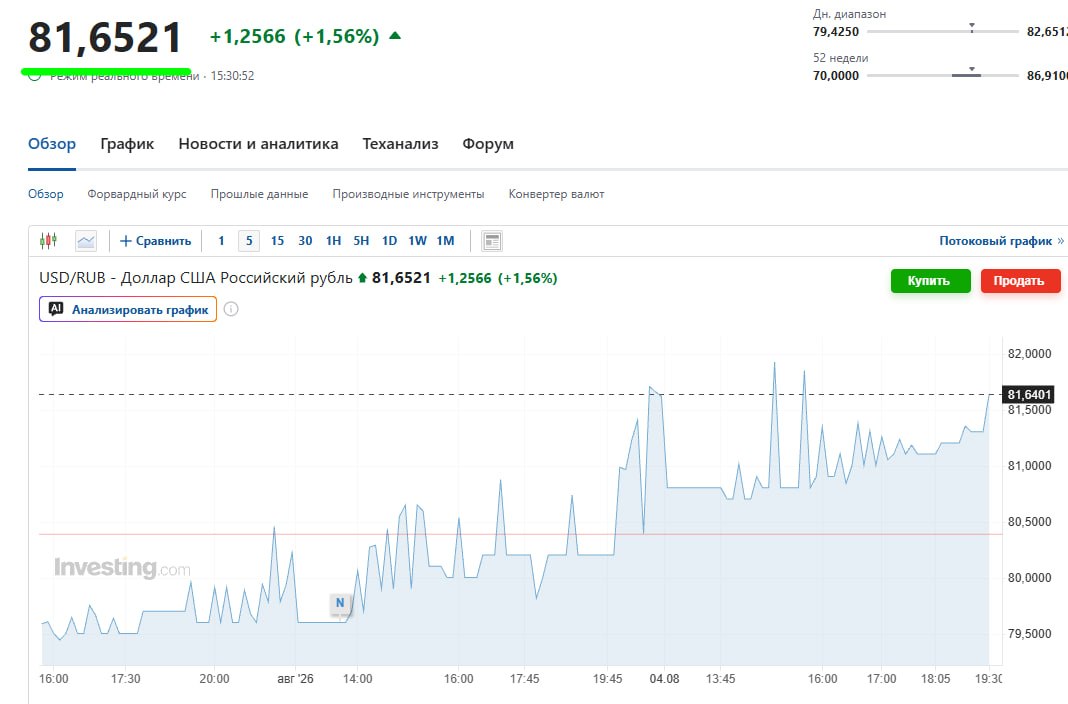Open the Теханализ tab

pyautogui.click(x=400, y=144)
